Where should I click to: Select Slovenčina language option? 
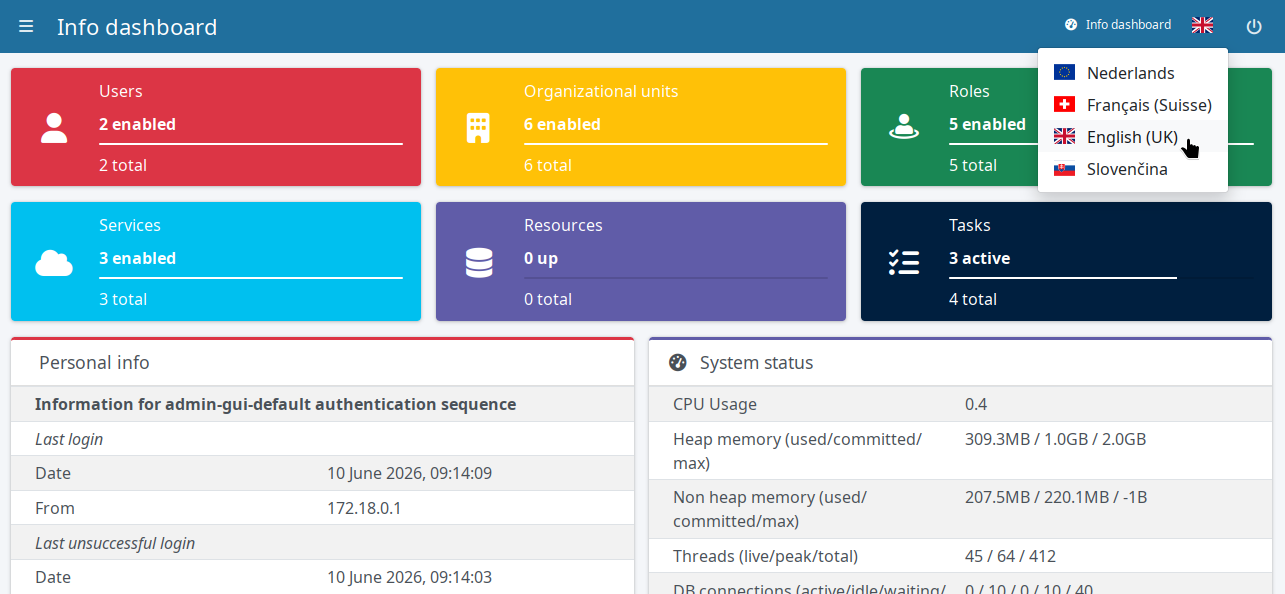pyautogui.click(x=1133, y=169)
